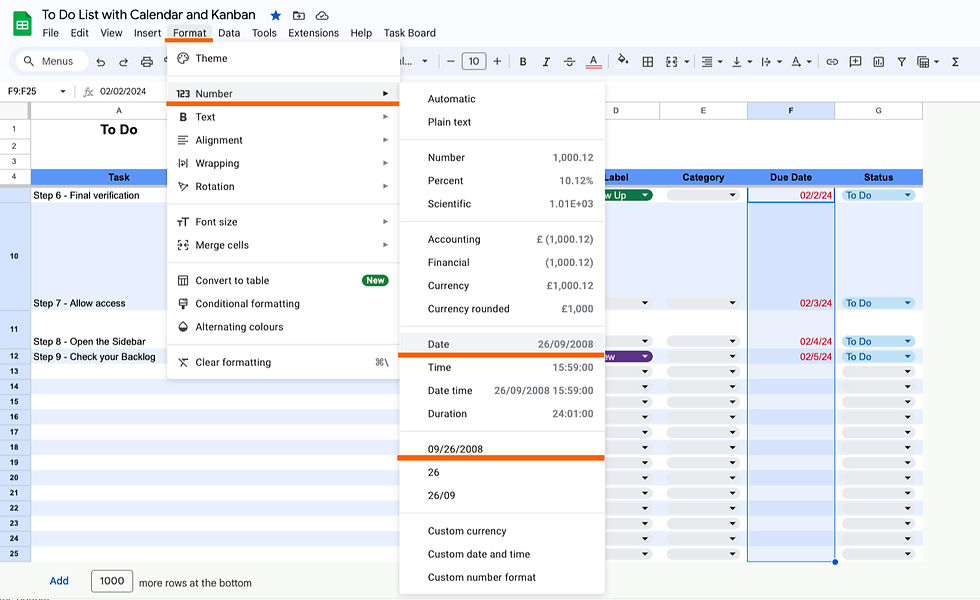Viewport: 980px width, 600px height.
Task: Apply the Automatic number format
Action: [x=502, y=99]
